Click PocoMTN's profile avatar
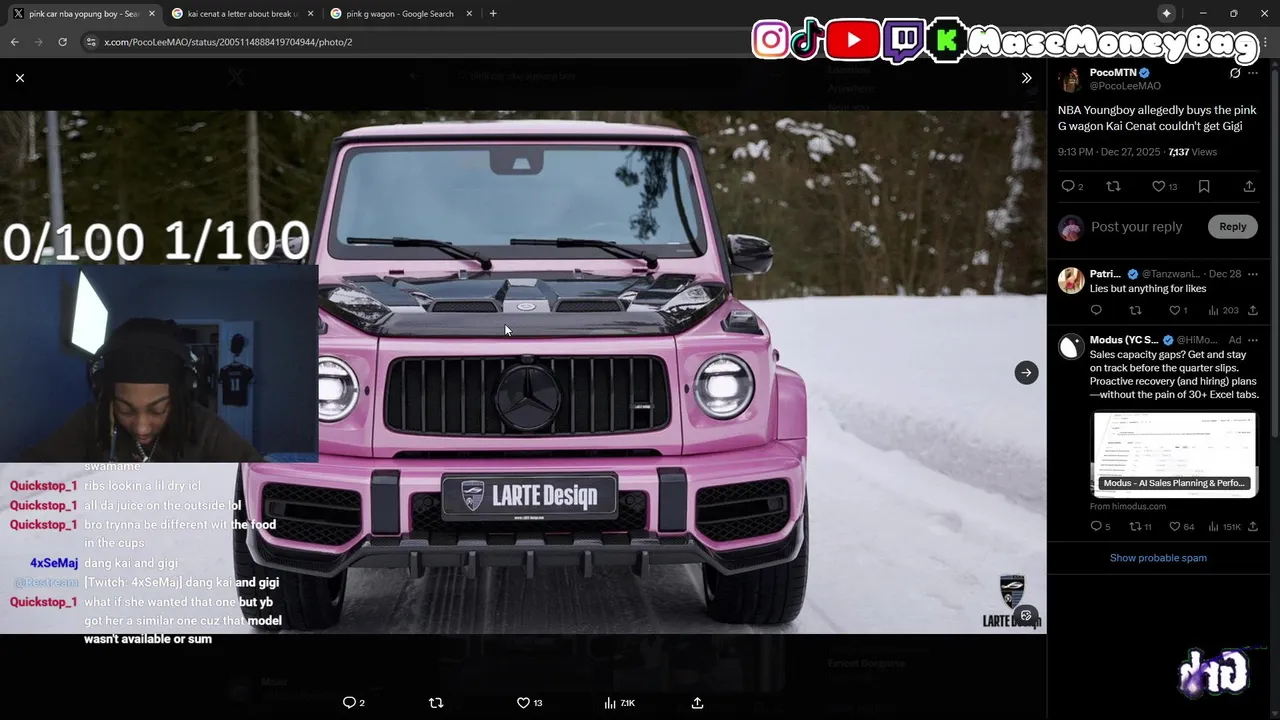 (1071, 80)
